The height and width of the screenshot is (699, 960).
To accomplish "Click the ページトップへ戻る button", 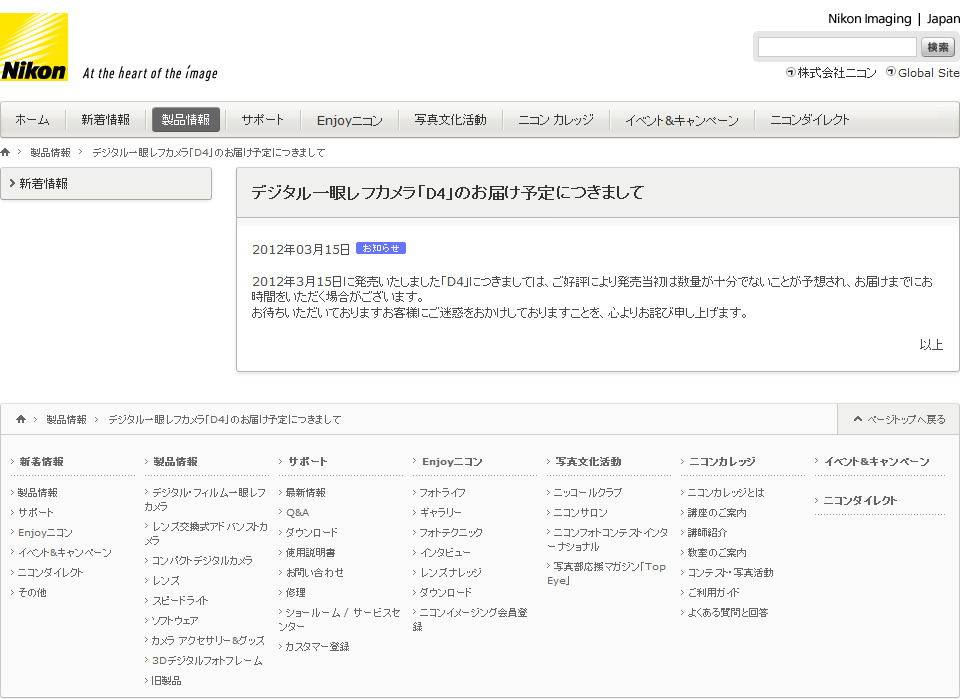I will coord(899,419).
